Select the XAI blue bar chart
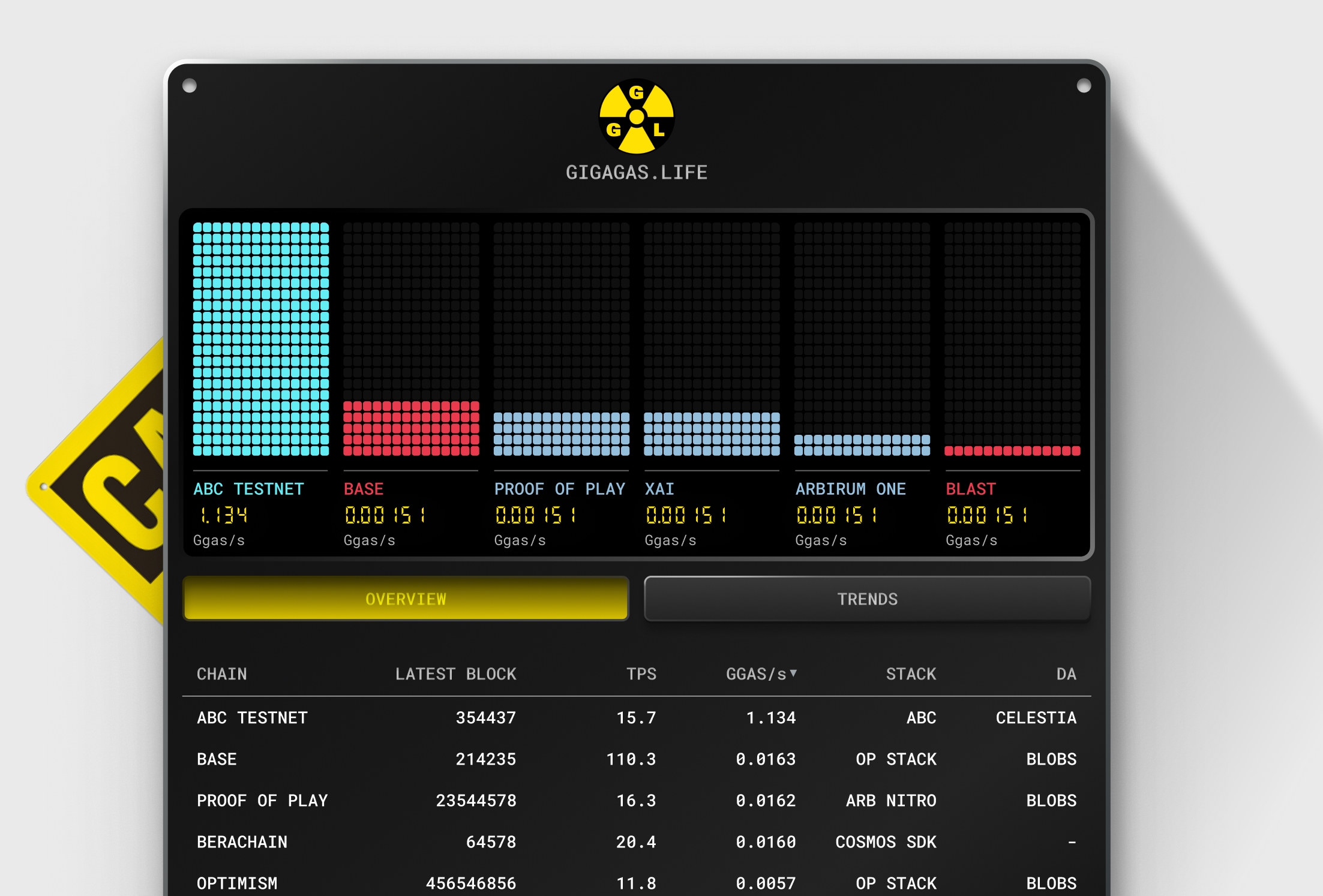Screen dimensions: 1323x896 (x=712, y=339)
